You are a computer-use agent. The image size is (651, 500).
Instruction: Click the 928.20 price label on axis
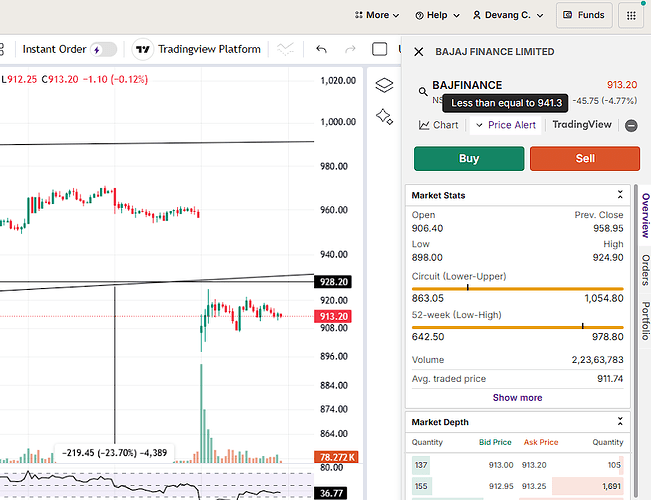(x=333, y=282)
